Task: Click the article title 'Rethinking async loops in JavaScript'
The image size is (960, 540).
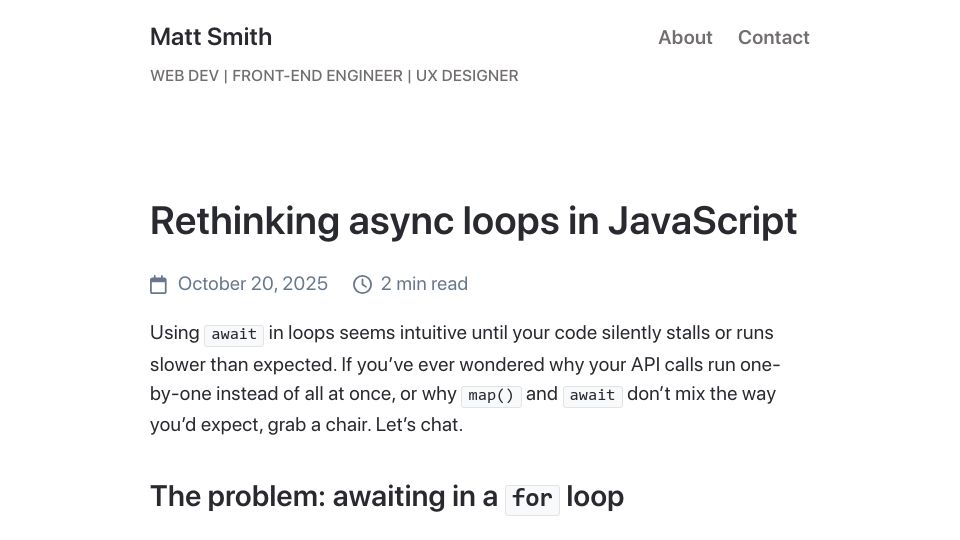Action: pos(473,220)
